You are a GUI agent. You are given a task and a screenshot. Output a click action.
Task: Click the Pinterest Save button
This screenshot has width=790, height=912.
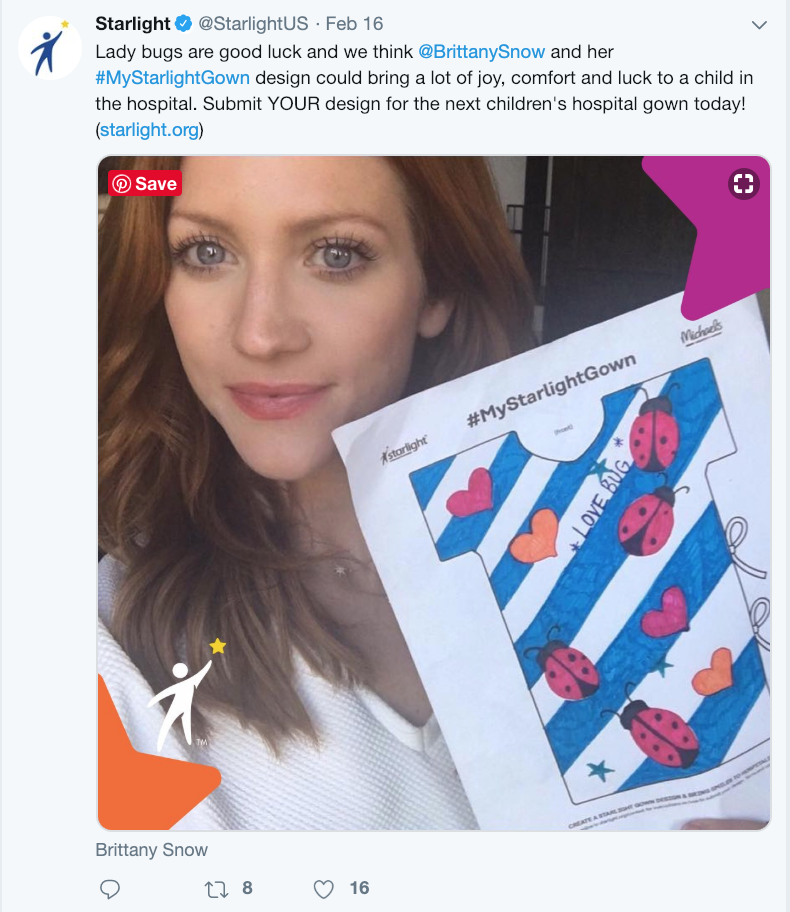coord(145,184)
